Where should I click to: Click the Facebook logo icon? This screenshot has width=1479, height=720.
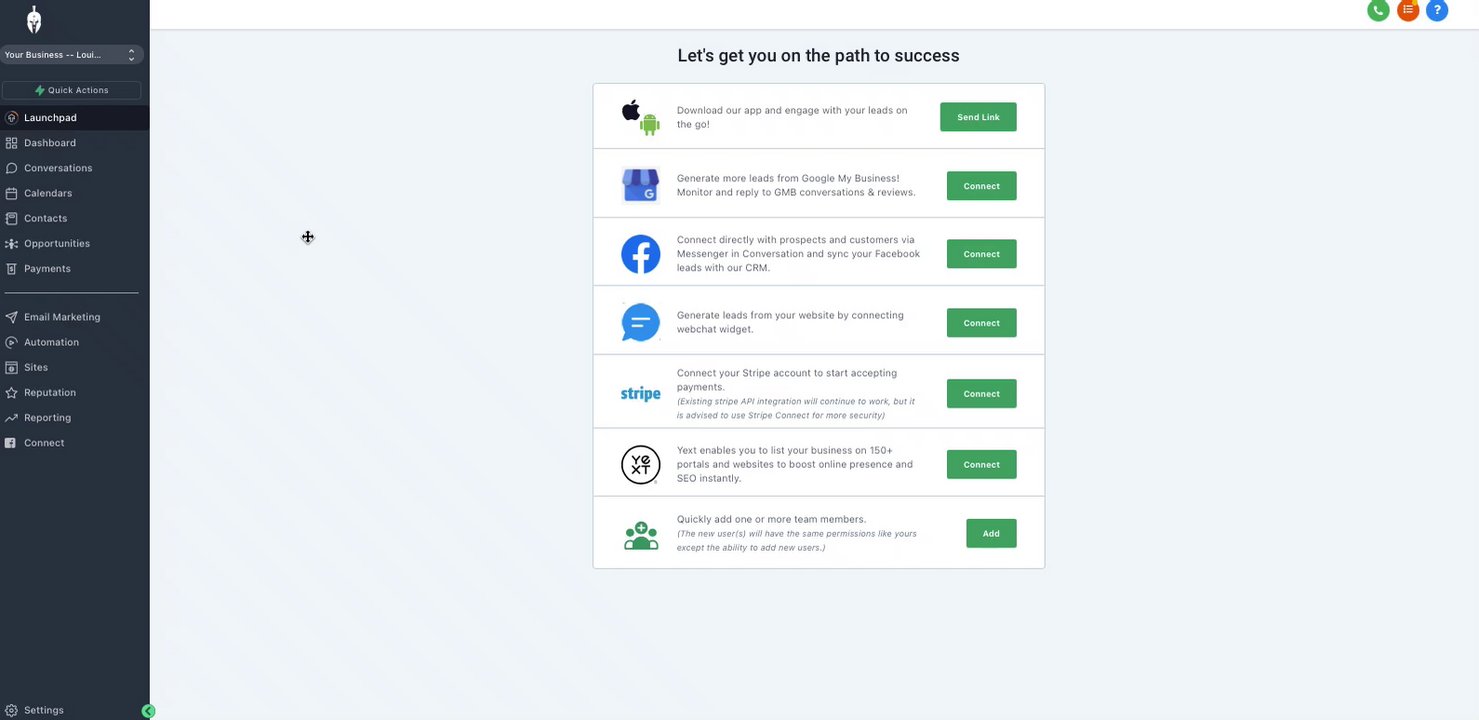point(641,254)
